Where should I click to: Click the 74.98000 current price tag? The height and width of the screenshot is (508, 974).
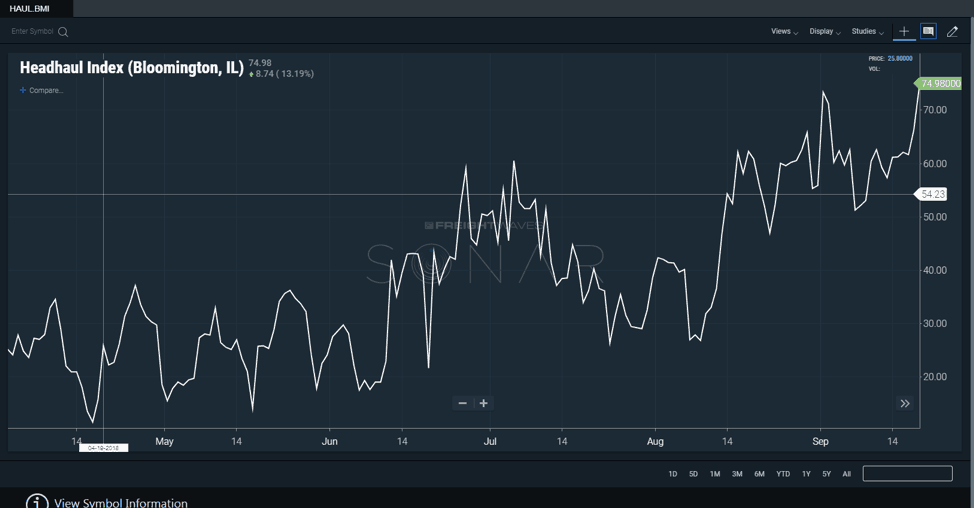(x=939, y=84)
